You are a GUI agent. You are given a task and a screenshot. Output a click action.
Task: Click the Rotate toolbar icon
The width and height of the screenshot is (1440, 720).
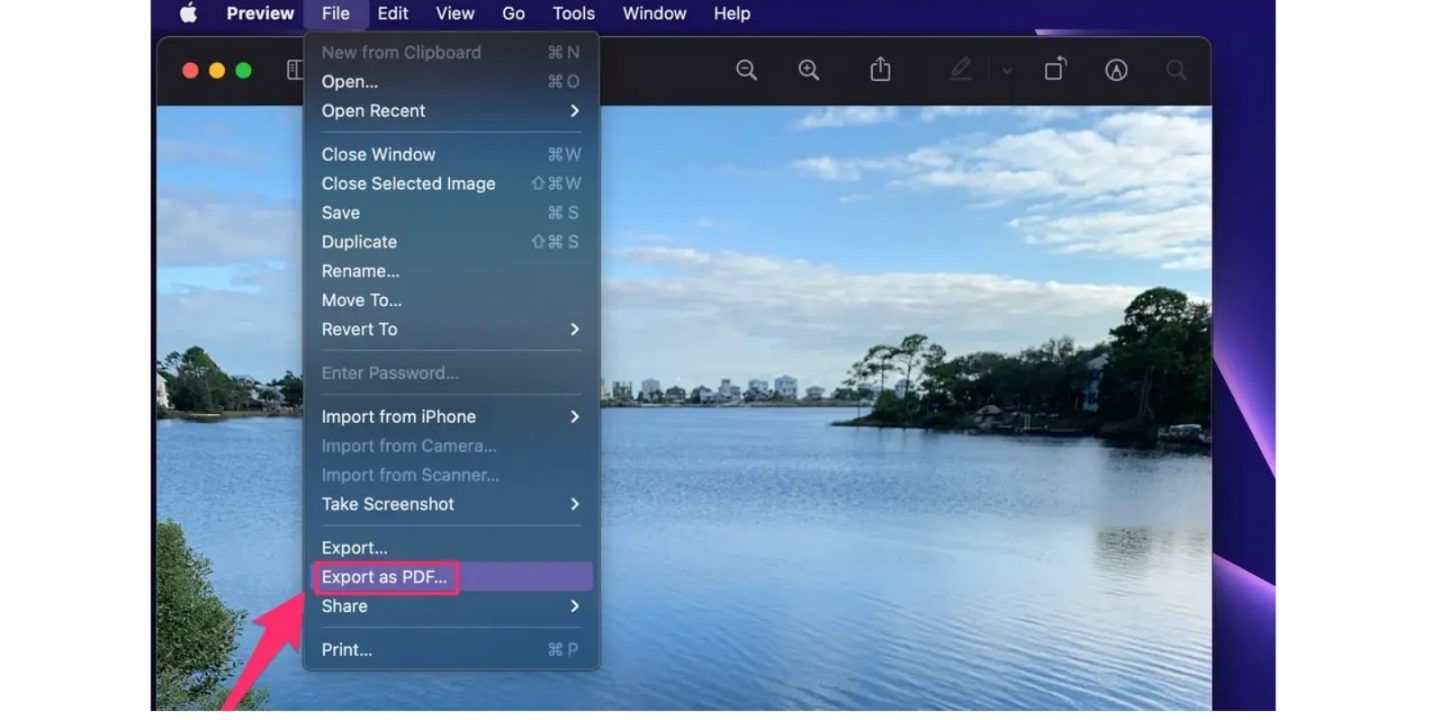[1055, 69]
